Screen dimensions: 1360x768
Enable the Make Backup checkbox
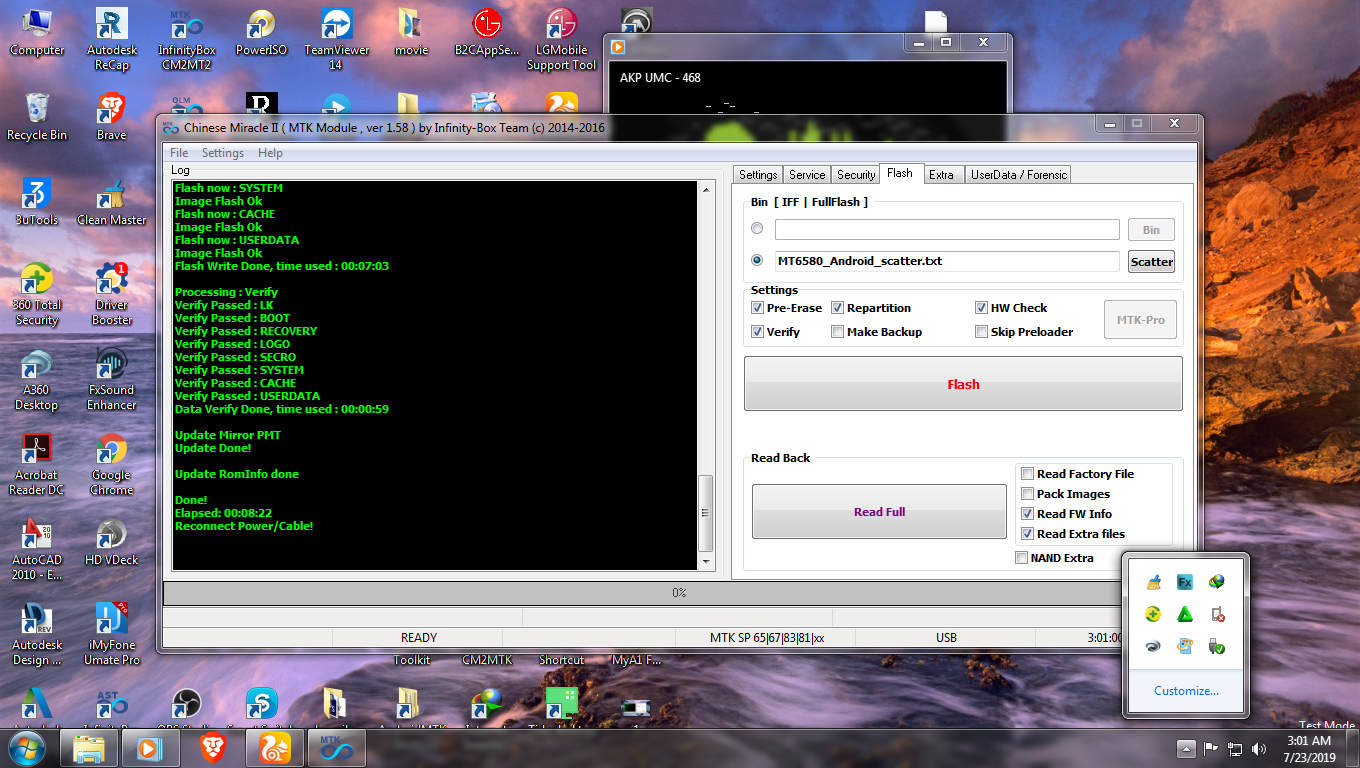(x=837, y=332)
